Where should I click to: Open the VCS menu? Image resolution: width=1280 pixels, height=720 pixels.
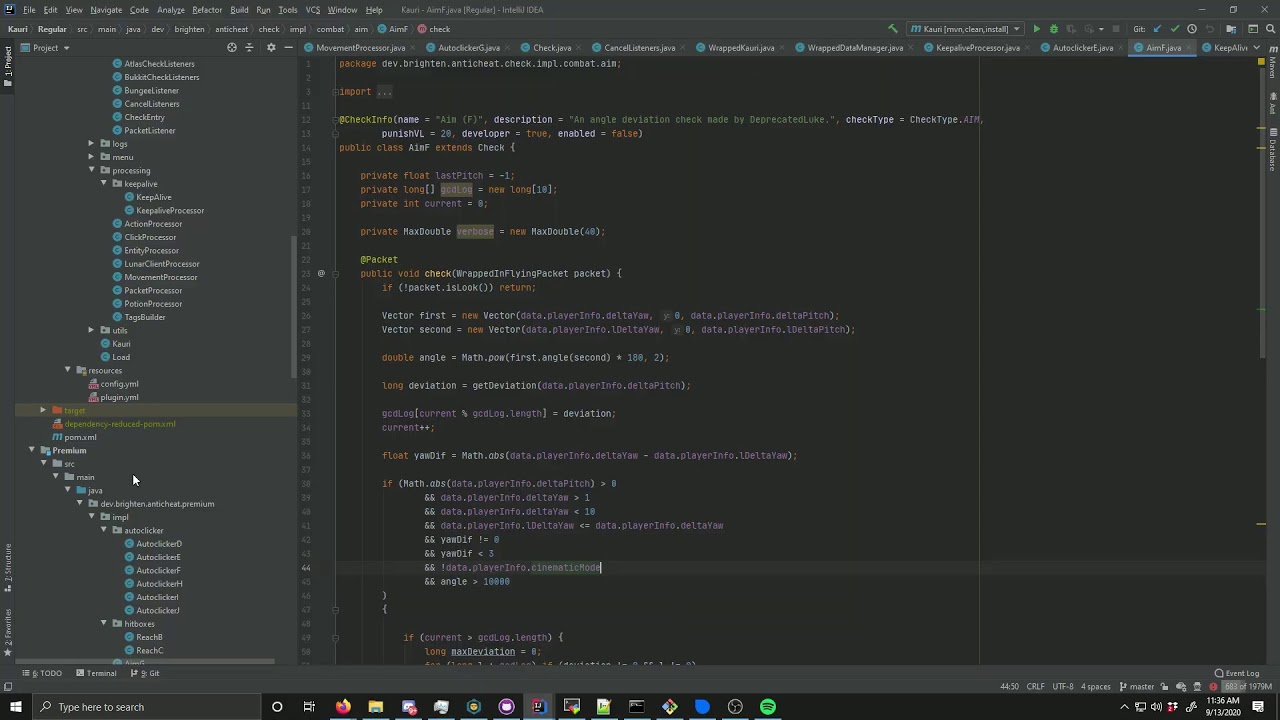[313, 10]
